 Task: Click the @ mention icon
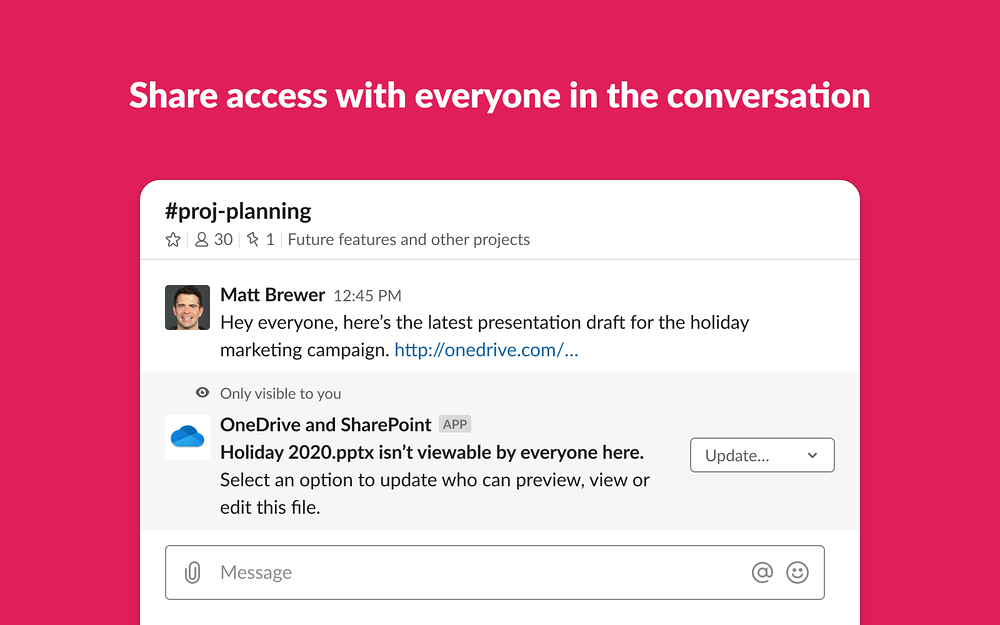coord(762,572)
